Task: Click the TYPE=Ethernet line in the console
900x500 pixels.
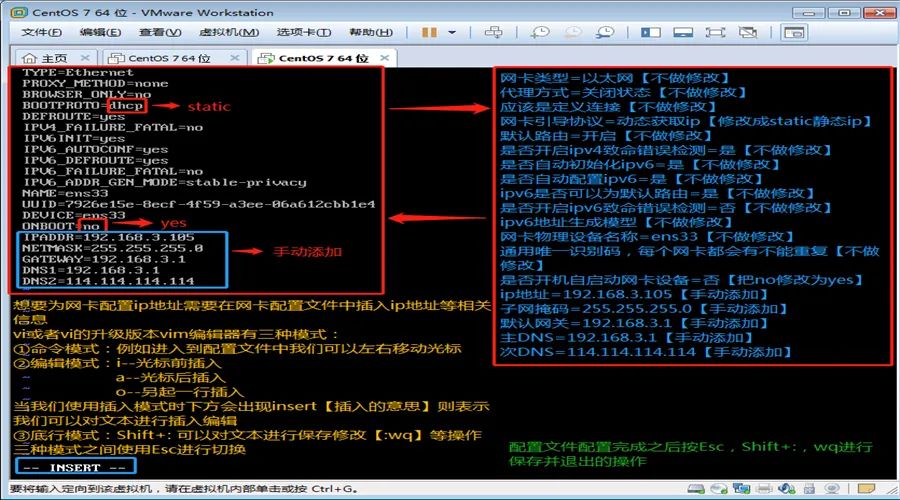Action: click(x=78, y=72)
